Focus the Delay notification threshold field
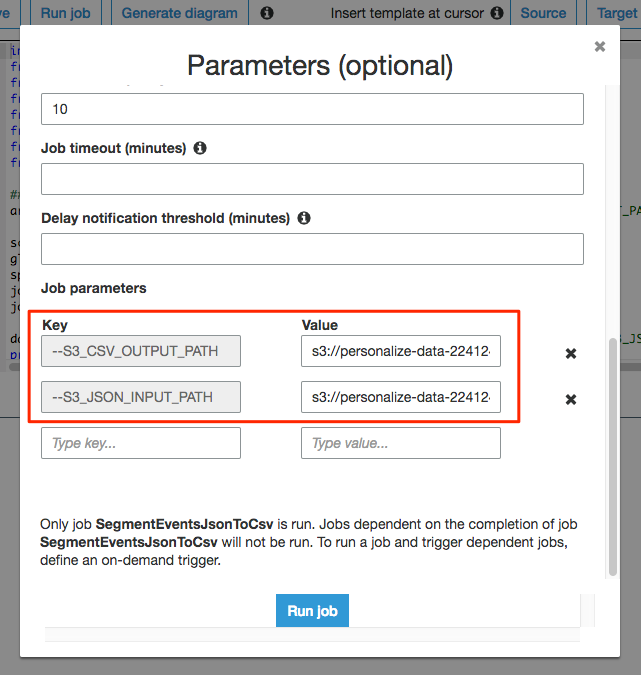 [312, 249]
